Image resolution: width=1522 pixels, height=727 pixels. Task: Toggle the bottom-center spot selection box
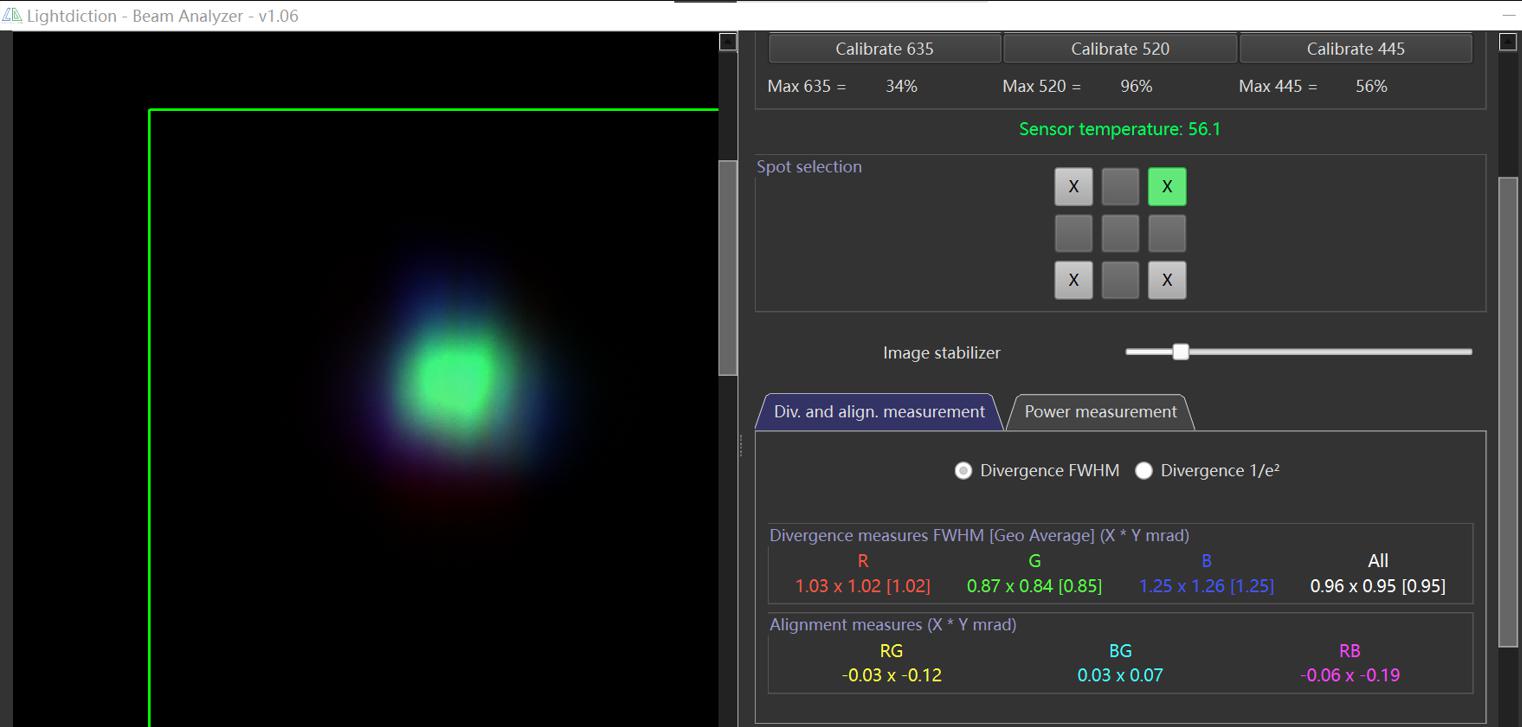click(x=1120, y=280)
